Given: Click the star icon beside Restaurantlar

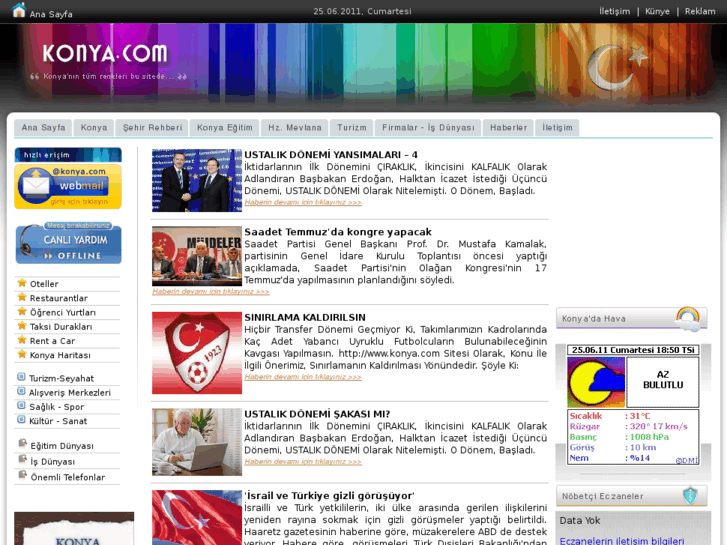Looking at the screenshot, I should (22, 297).
